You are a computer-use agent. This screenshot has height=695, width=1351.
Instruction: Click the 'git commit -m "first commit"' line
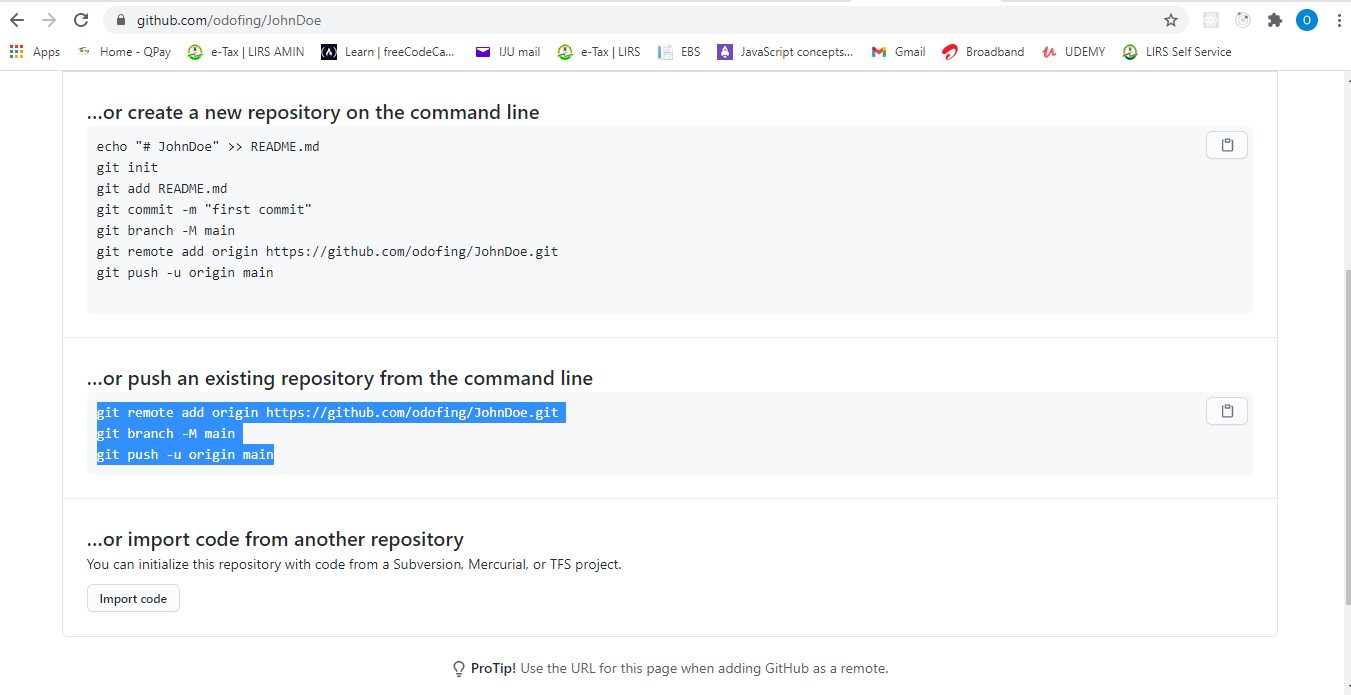[x=204, y=209]
